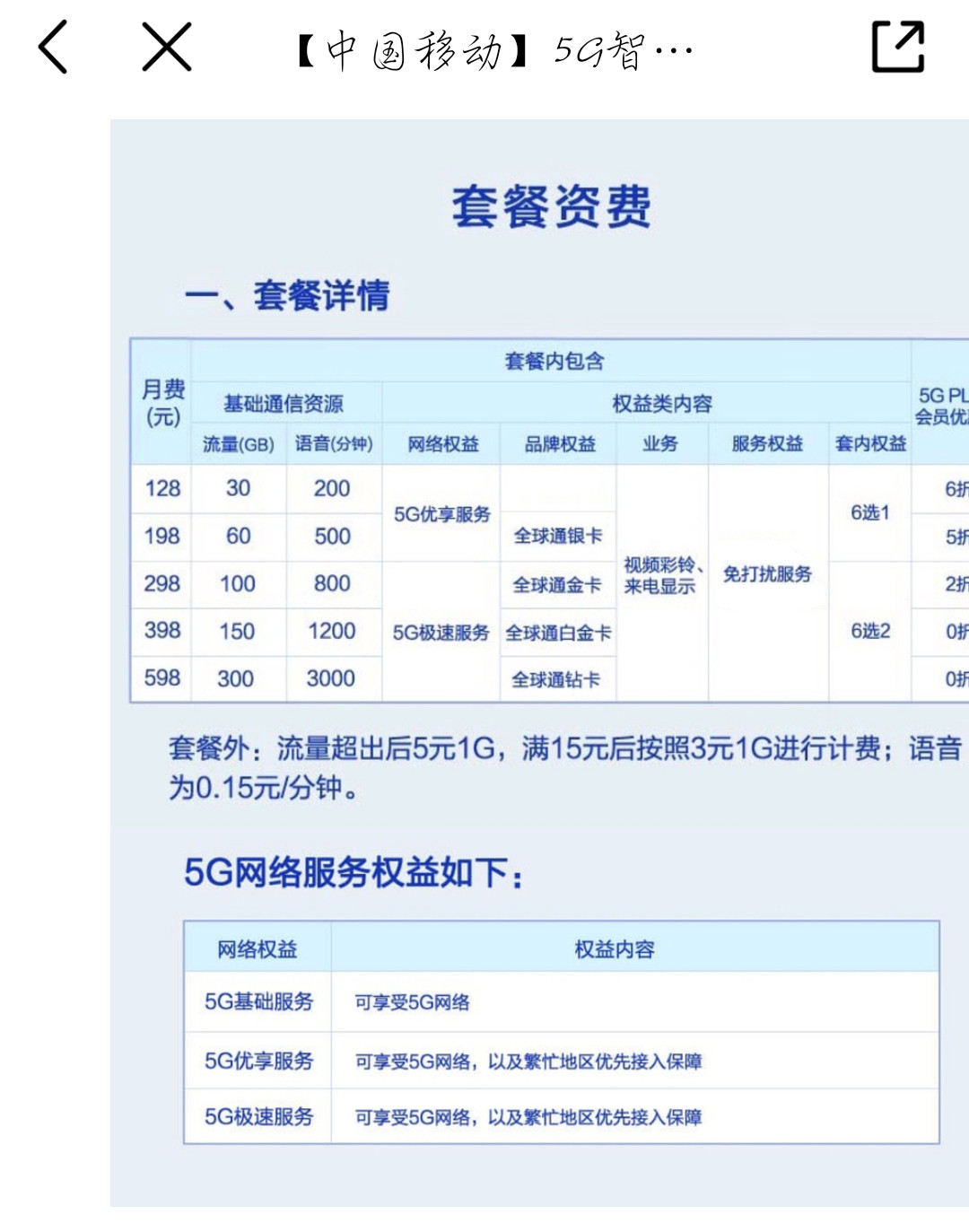Select the 598 monthly fee cell

(x=162, y=677)
